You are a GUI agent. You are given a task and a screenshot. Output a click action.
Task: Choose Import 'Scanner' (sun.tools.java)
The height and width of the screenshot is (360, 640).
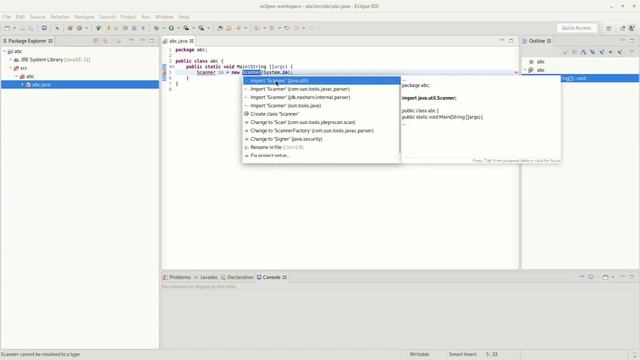pyautogui.click(x=321, y=106)
